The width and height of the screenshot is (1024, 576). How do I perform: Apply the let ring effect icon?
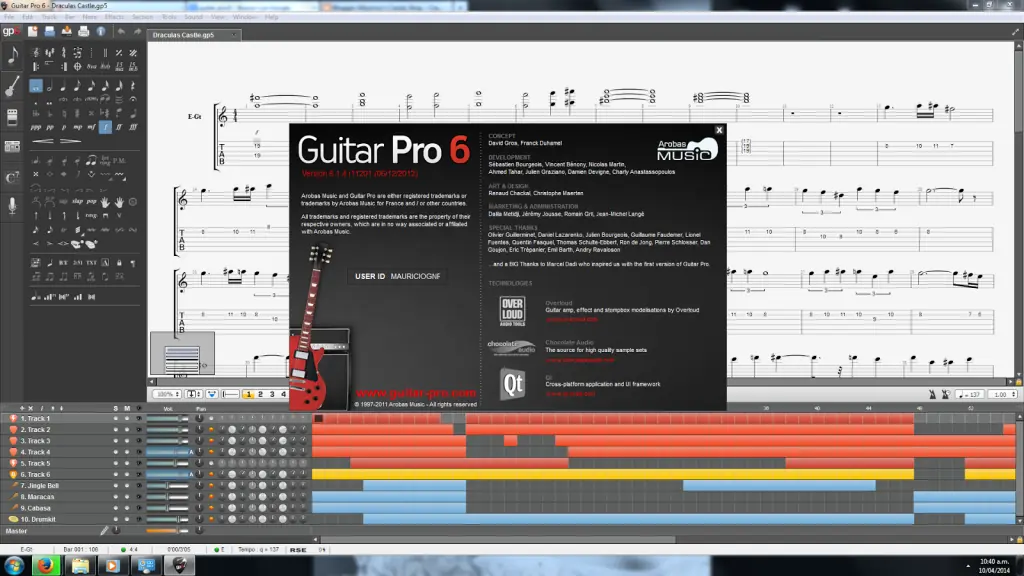[x=105, y=160]
